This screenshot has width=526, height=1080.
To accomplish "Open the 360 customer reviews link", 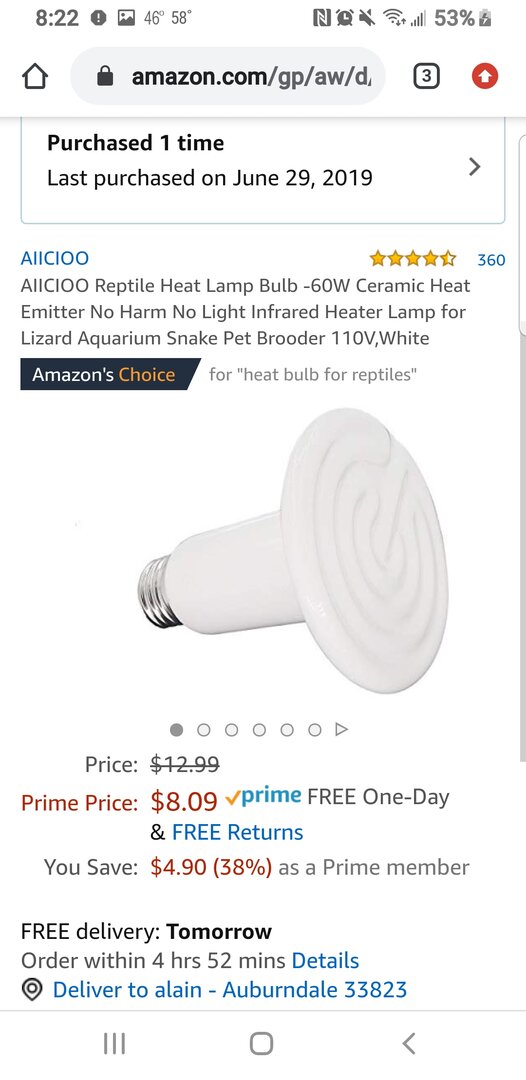I will pyautogui.click(x=492, y=260).
